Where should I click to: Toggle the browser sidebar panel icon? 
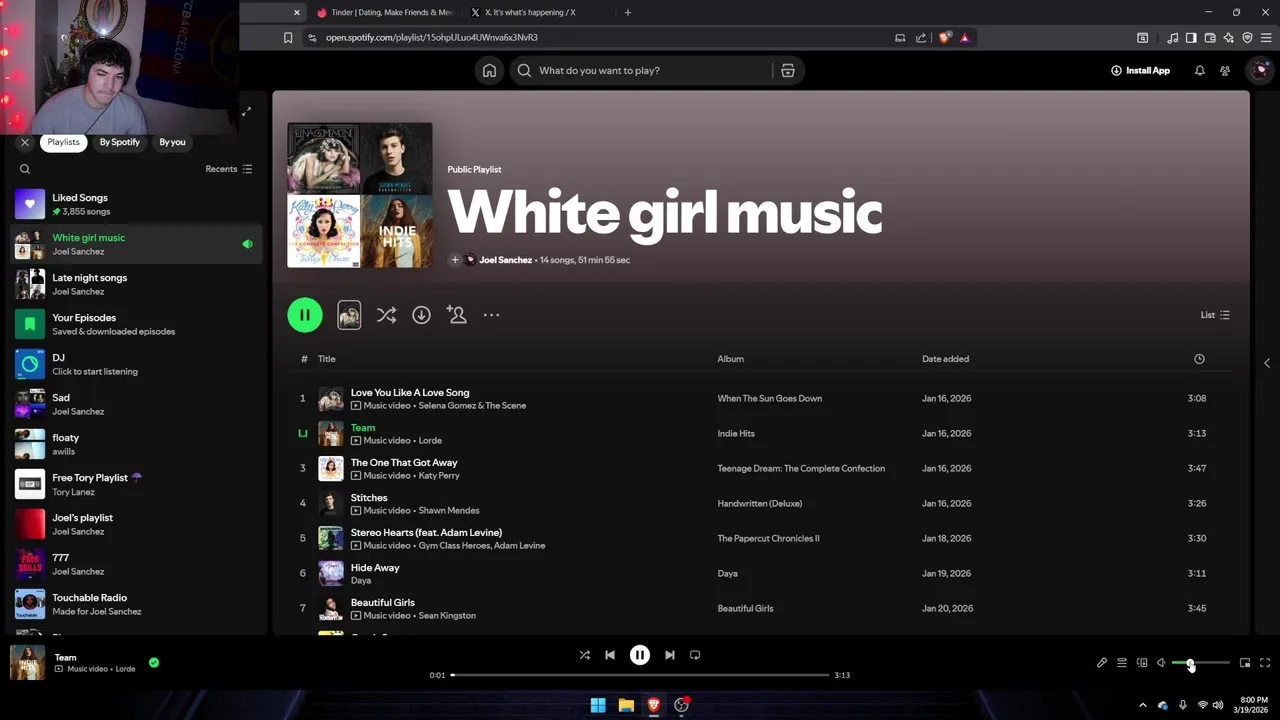click(1191, 38)
